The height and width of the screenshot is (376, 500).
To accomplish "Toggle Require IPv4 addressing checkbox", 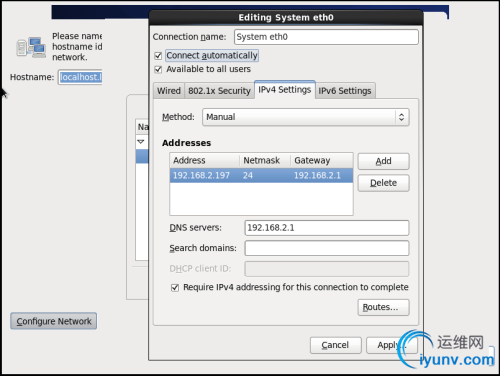I will tap(175, 288).
